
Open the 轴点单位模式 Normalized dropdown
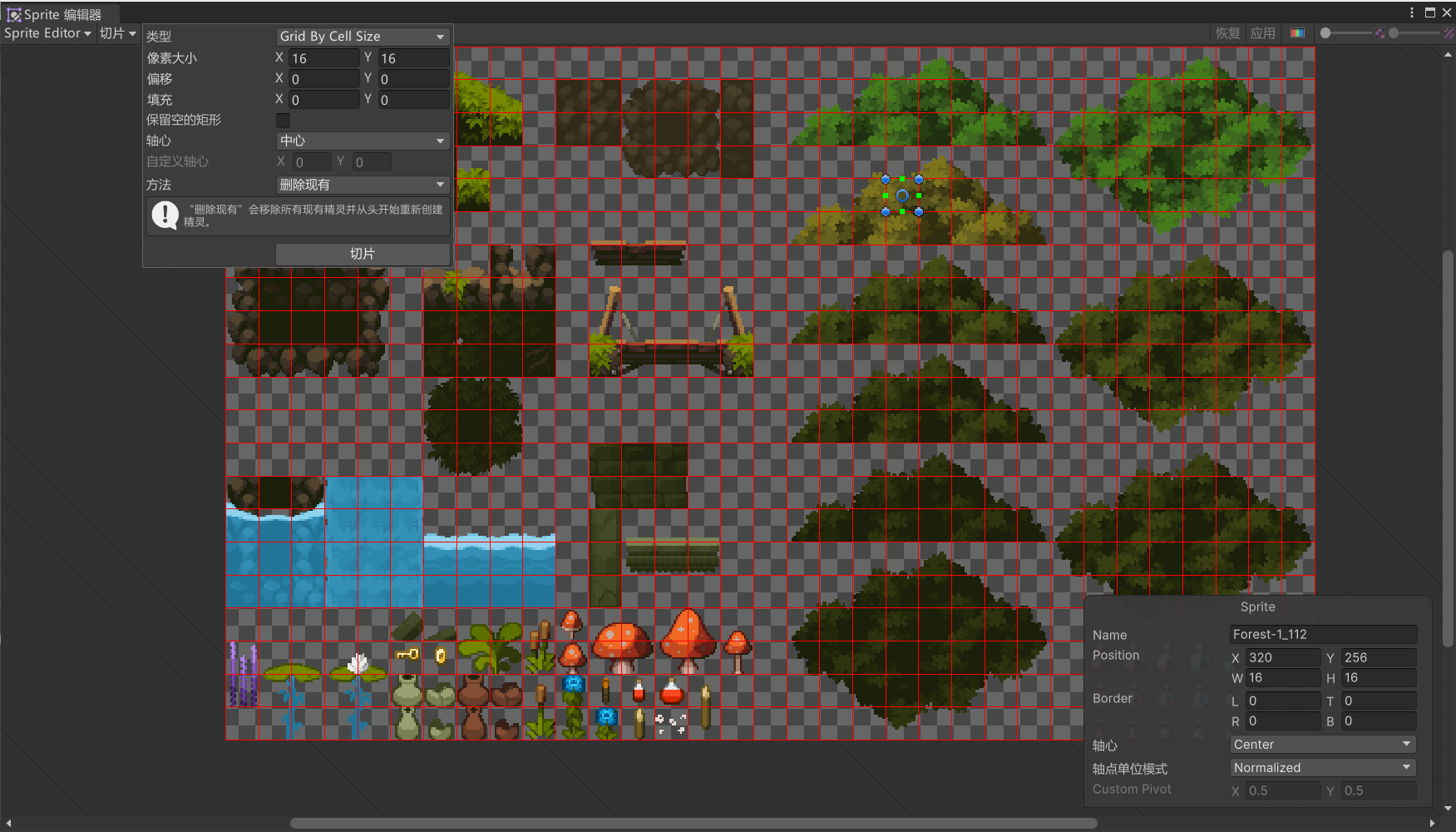[1322, 768]
